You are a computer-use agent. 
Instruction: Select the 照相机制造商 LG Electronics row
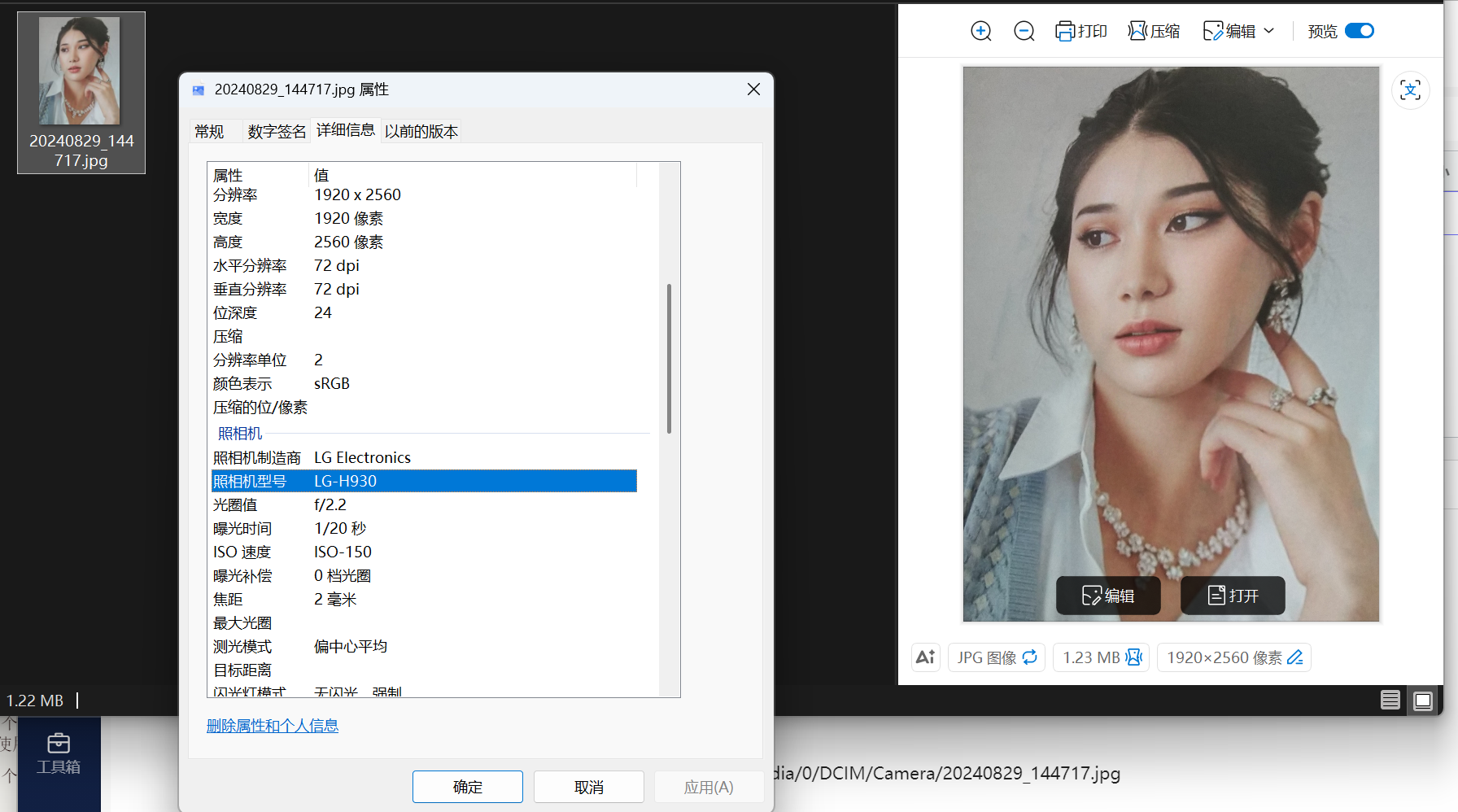pyautogui.click(x=423, y=458)
